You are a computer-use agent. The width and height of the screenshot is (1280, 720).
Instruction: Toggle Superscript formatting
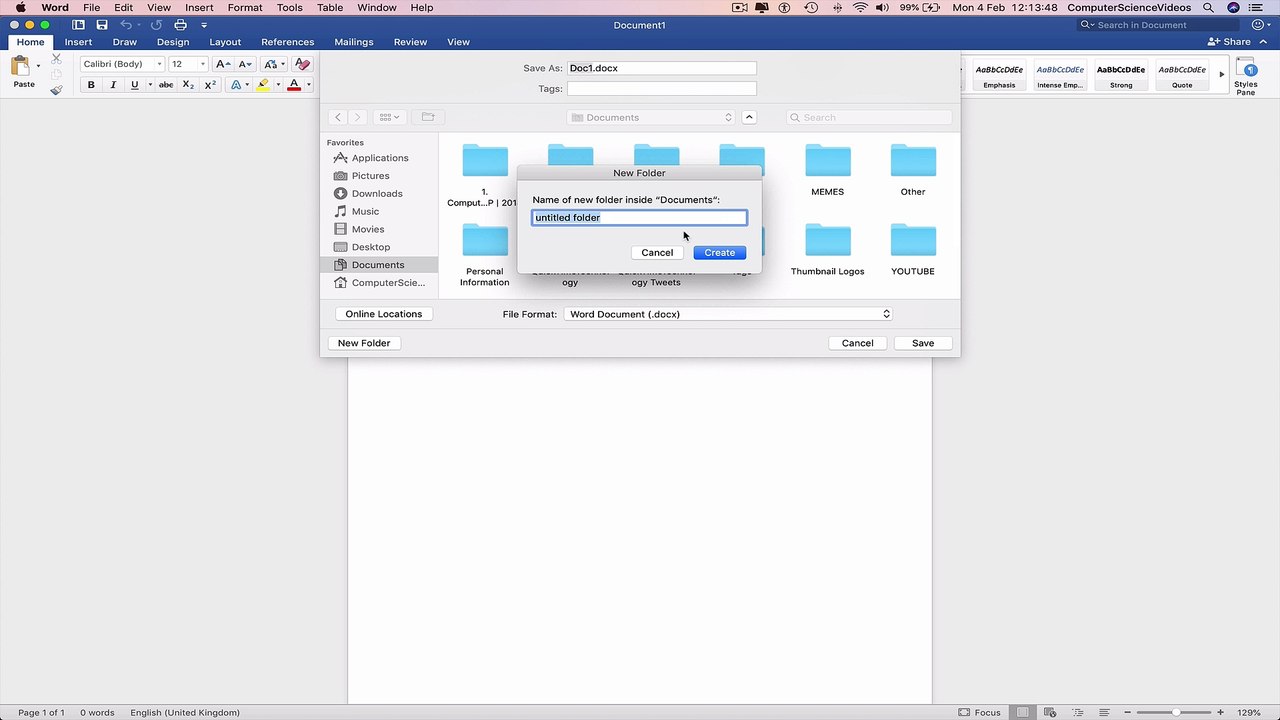tap(210, 85)
